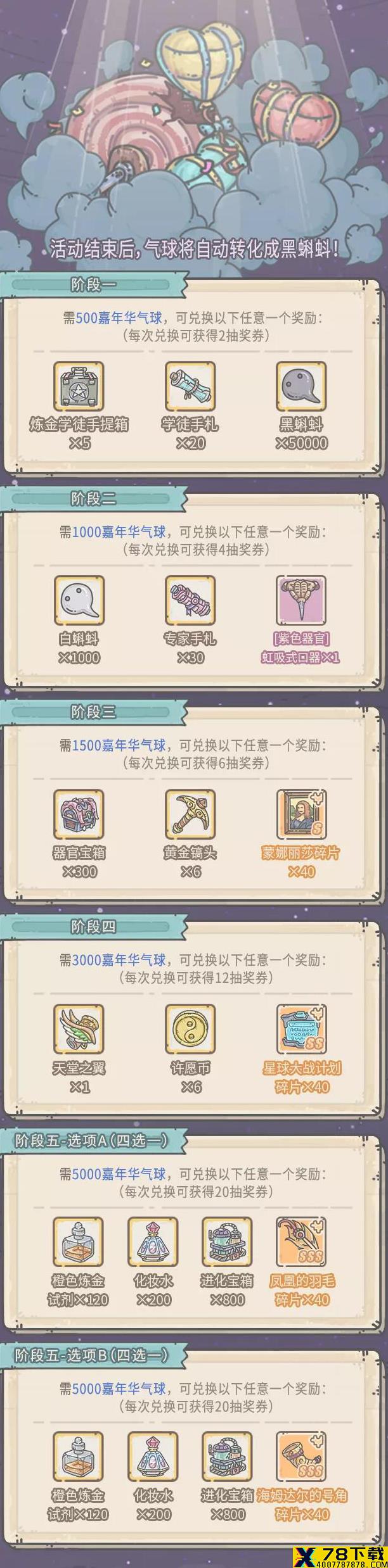Pick the 黑蝌蚪 ×50000 reward icon
The image size is (388, 1568).
click(301, 386)
